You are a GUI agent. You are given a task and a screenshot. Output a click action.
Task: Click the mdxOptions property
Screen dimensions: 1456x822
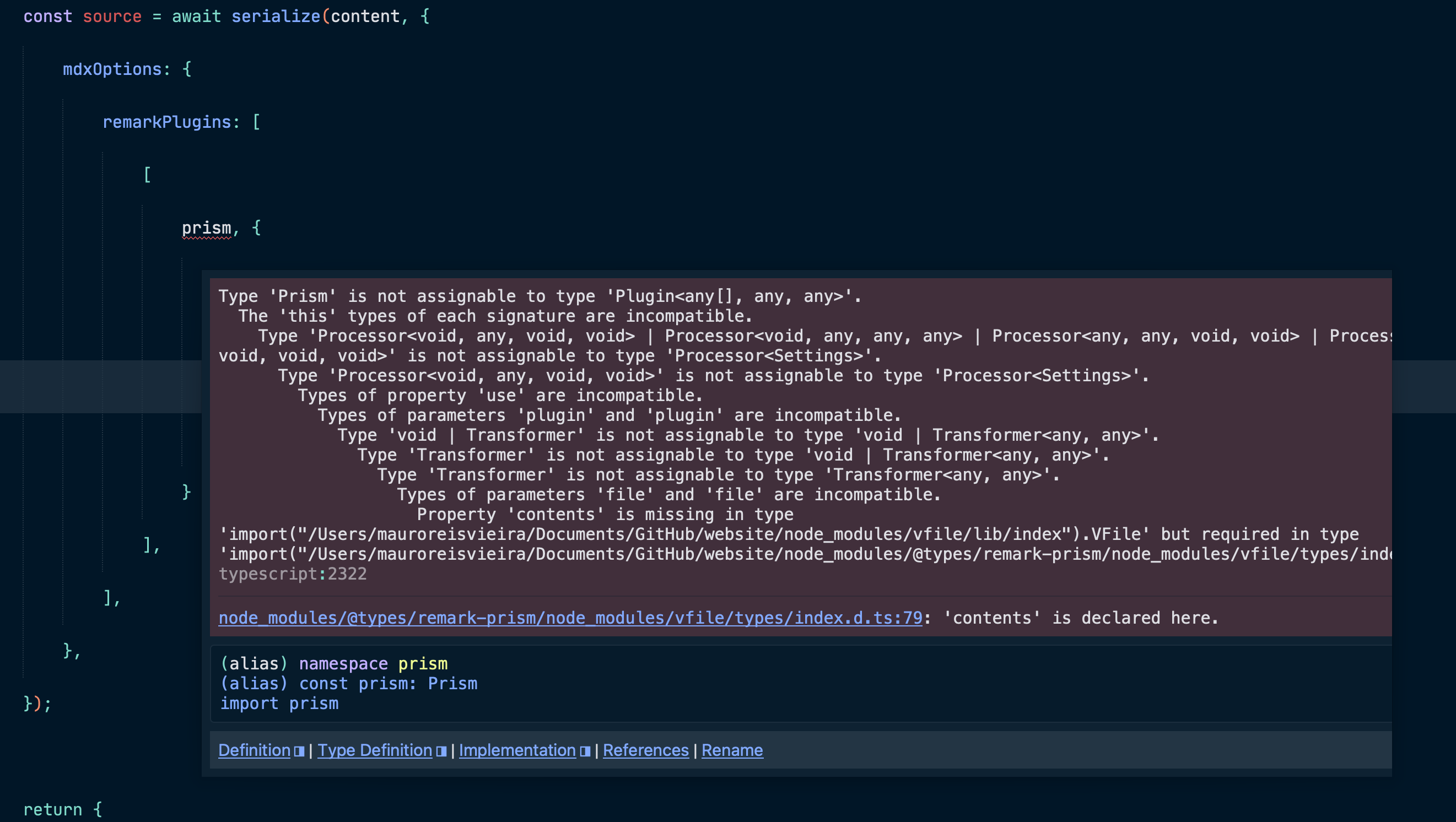[111, 69]
